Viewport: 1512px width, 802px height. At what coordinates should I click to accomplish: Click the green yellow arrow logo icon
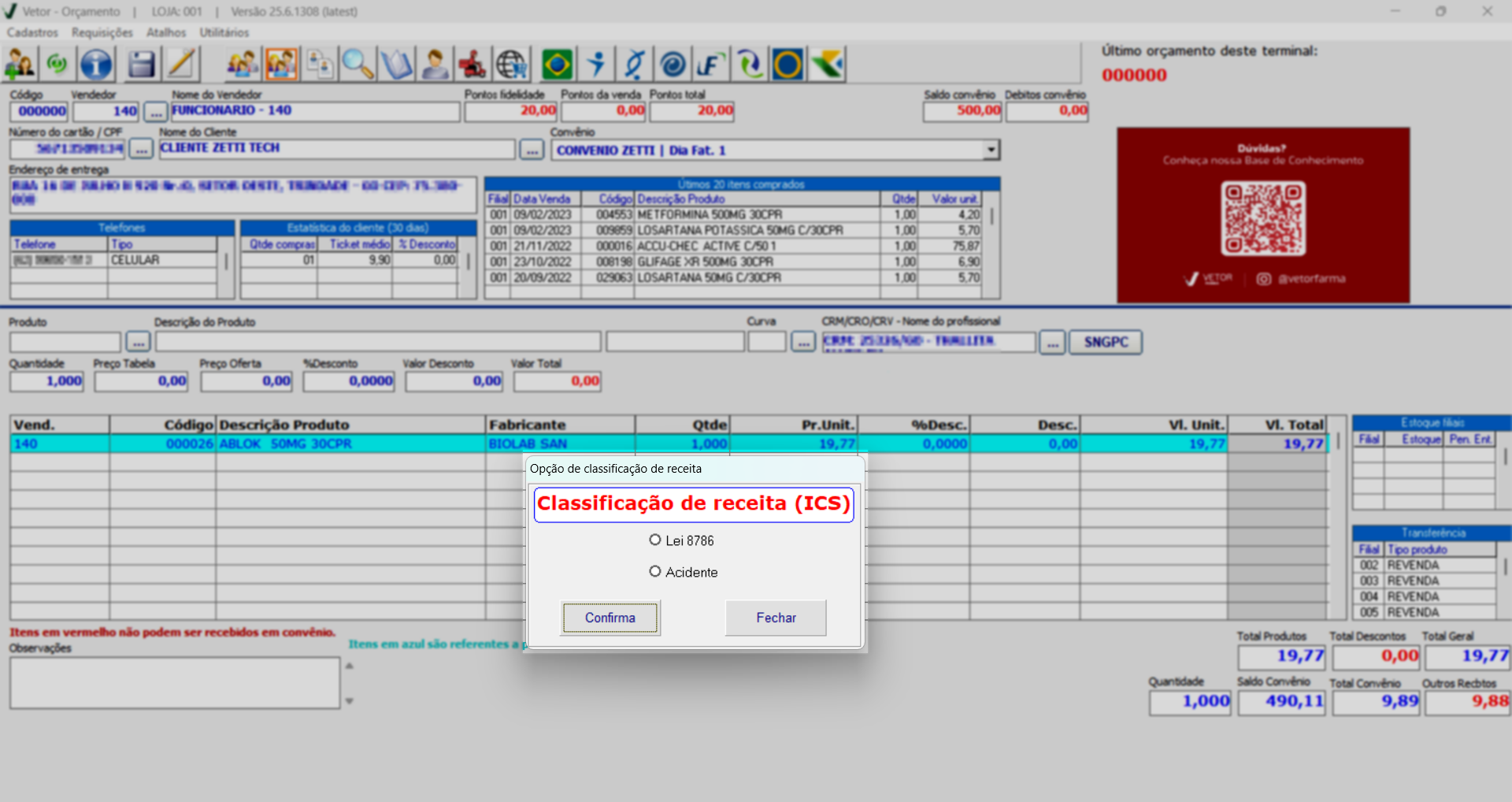click(x=827, y=64)
